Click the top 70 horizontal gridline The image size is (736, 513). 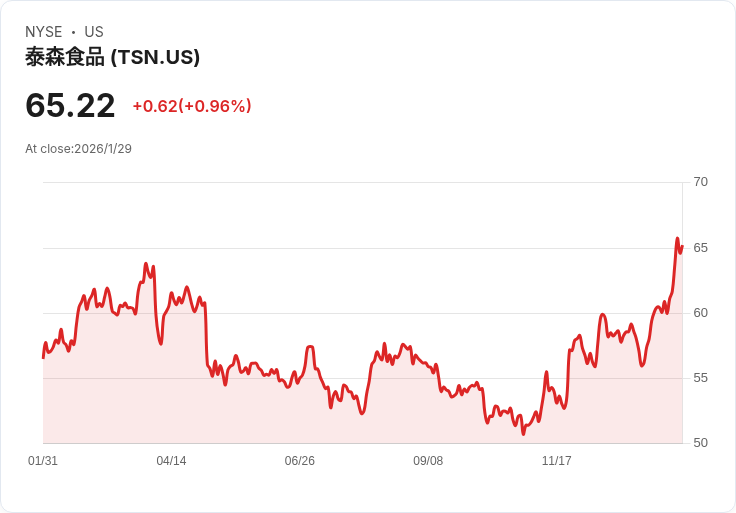[360, 182]
